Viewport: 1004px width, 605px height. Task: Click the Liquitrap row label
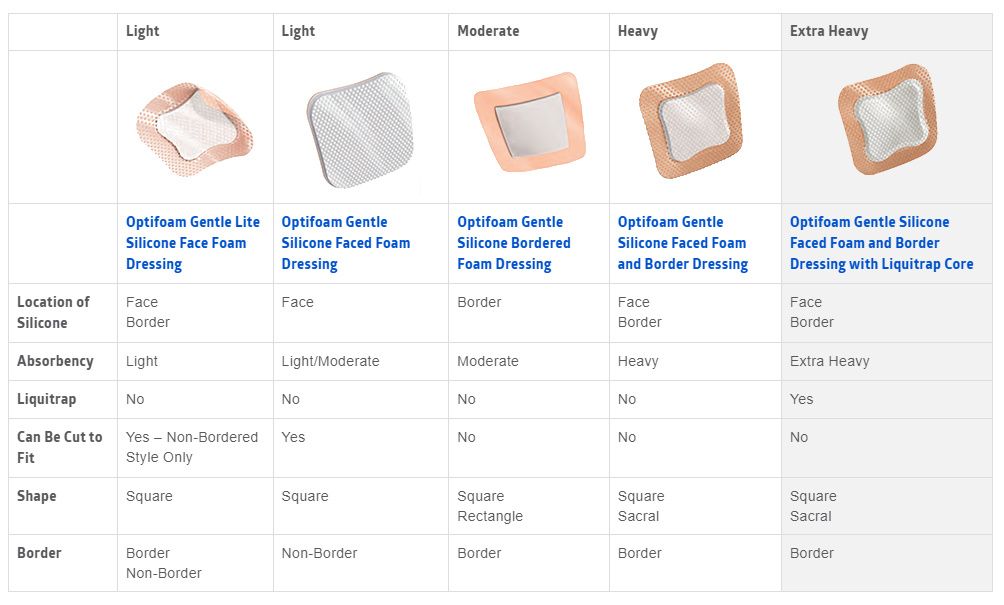click(46, 399)
